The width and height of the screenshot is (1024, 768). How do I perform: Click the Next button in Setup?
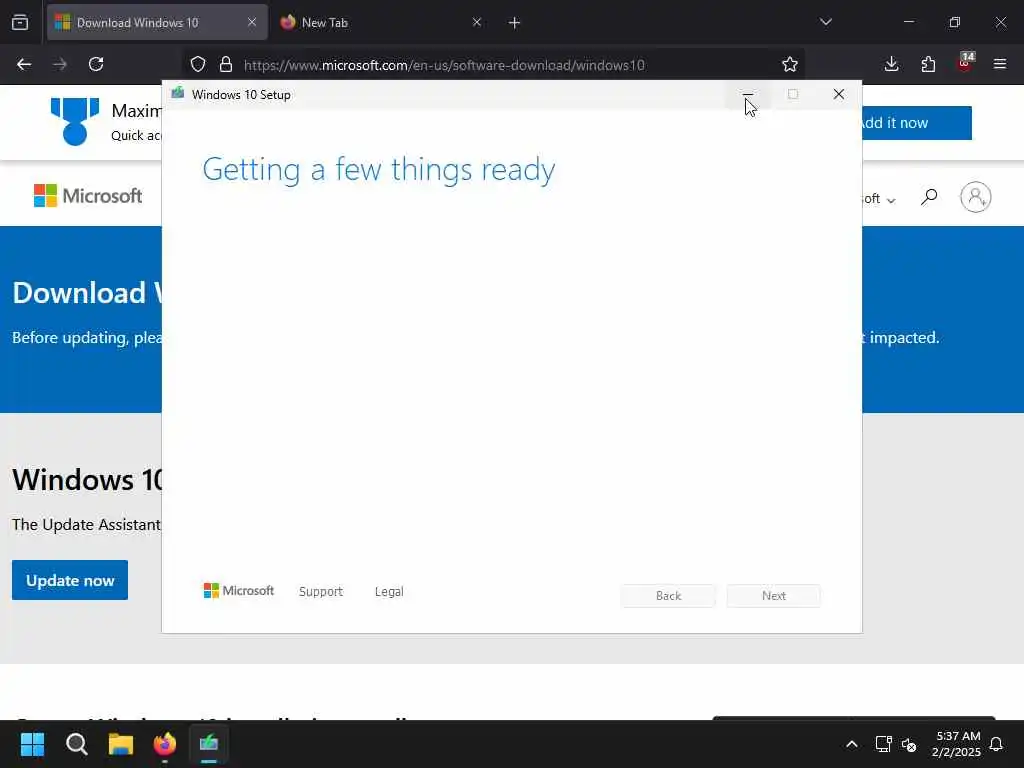click(774, 596)
